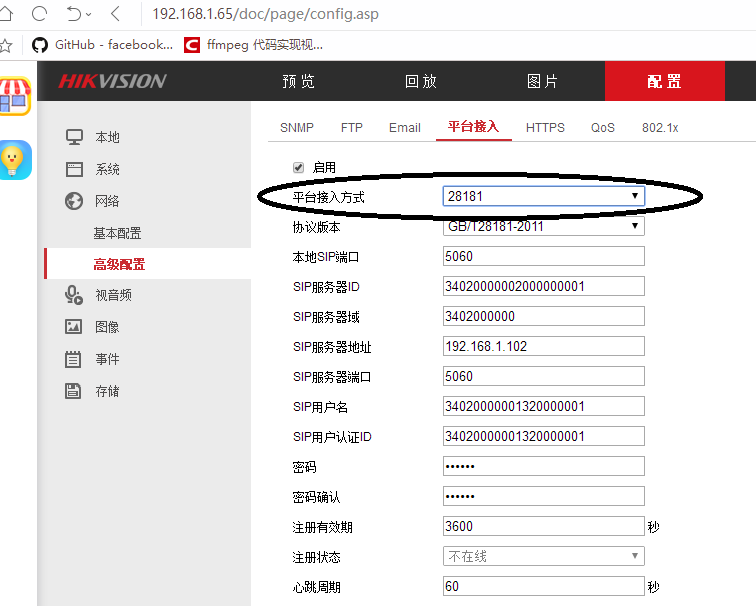Click the 本地SIP端口 field

543,256
